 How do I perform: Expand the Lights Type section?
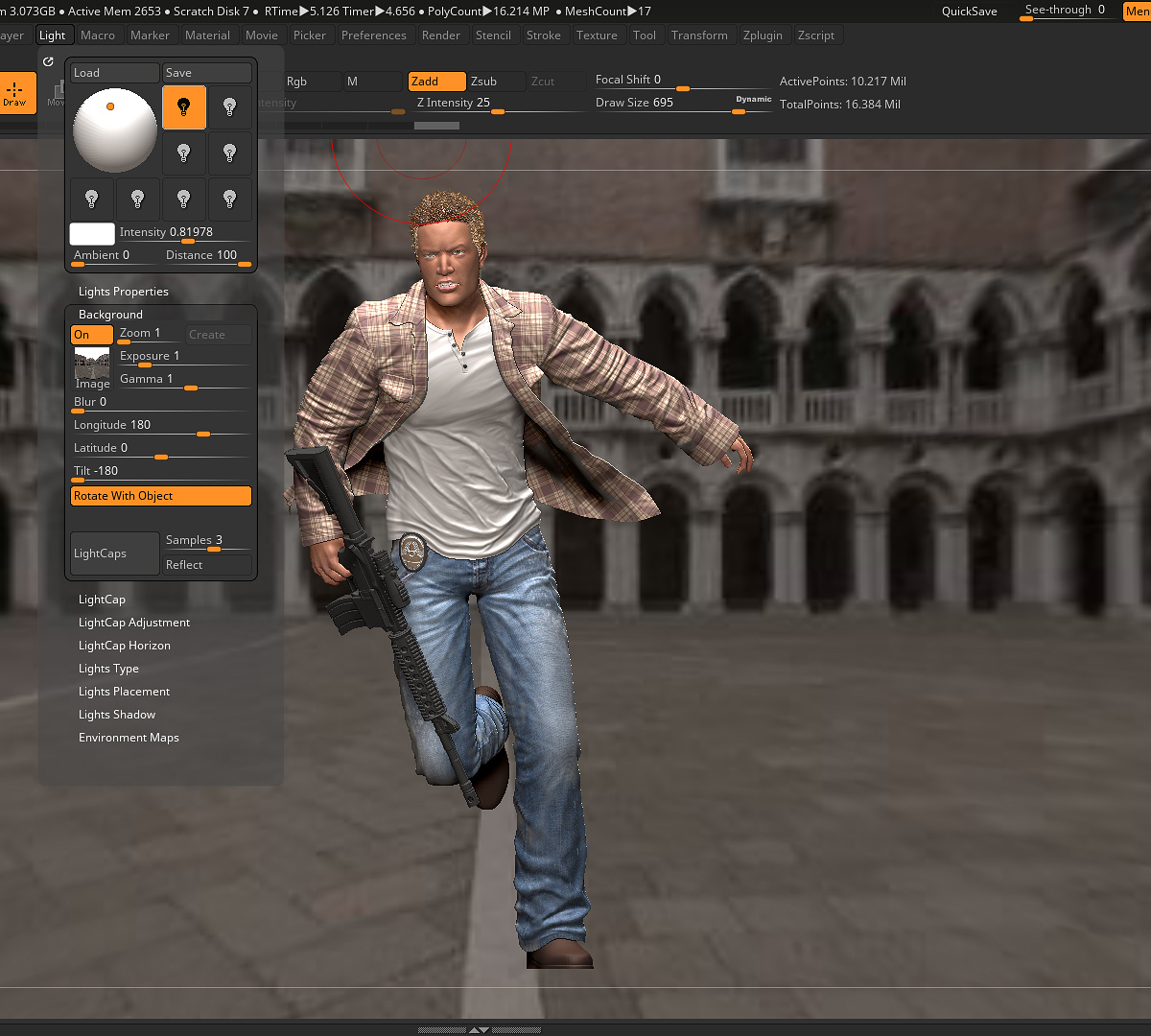[x=108, y=669]
